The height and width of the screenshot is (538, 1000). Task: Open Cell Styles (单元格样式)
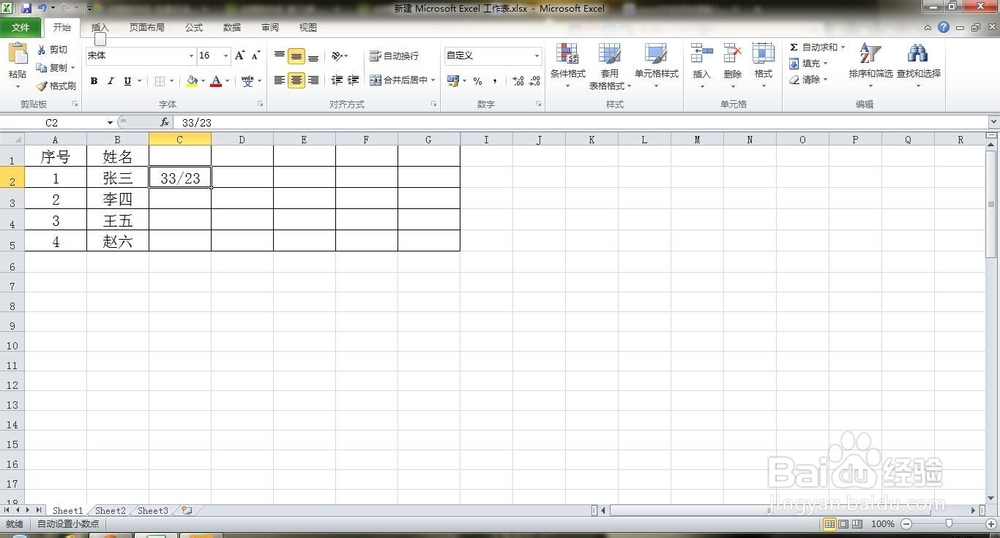coord(656,64)
